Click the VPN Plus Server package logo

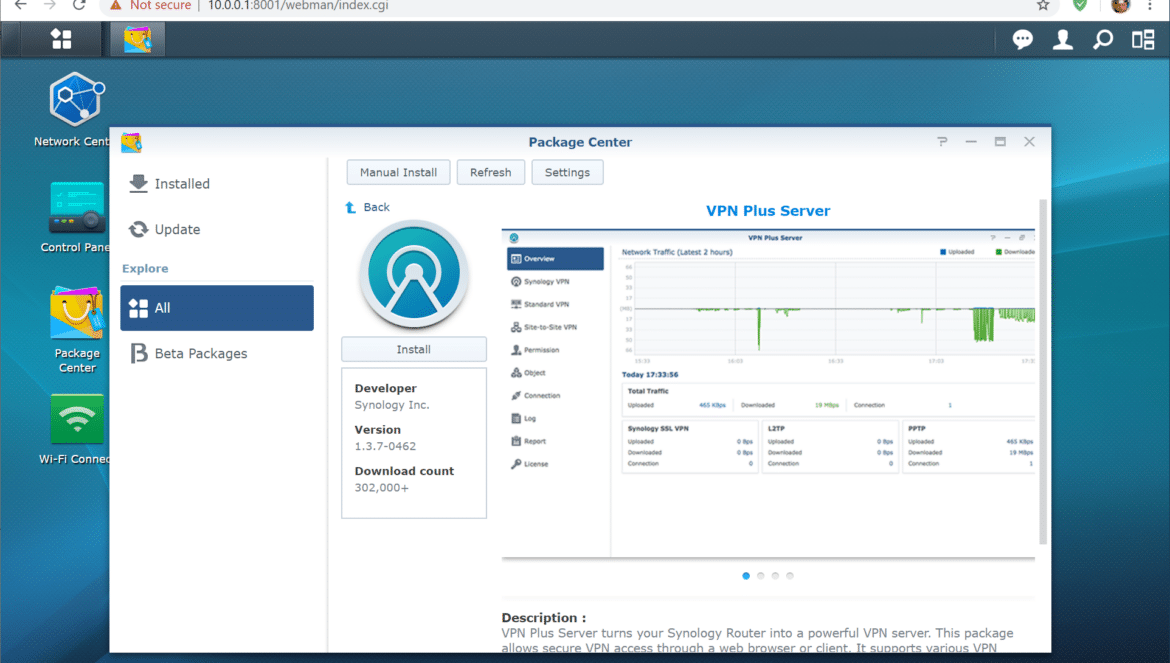click(x=413, y=274)
